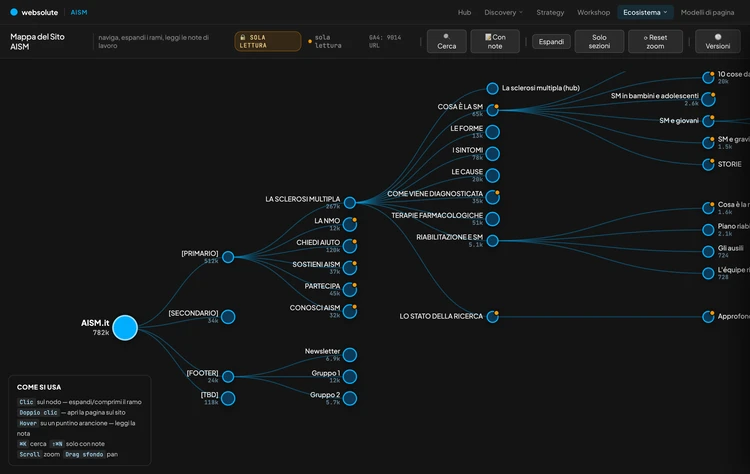Expand the Ecosistema dropdown

[x=645, y=12]
